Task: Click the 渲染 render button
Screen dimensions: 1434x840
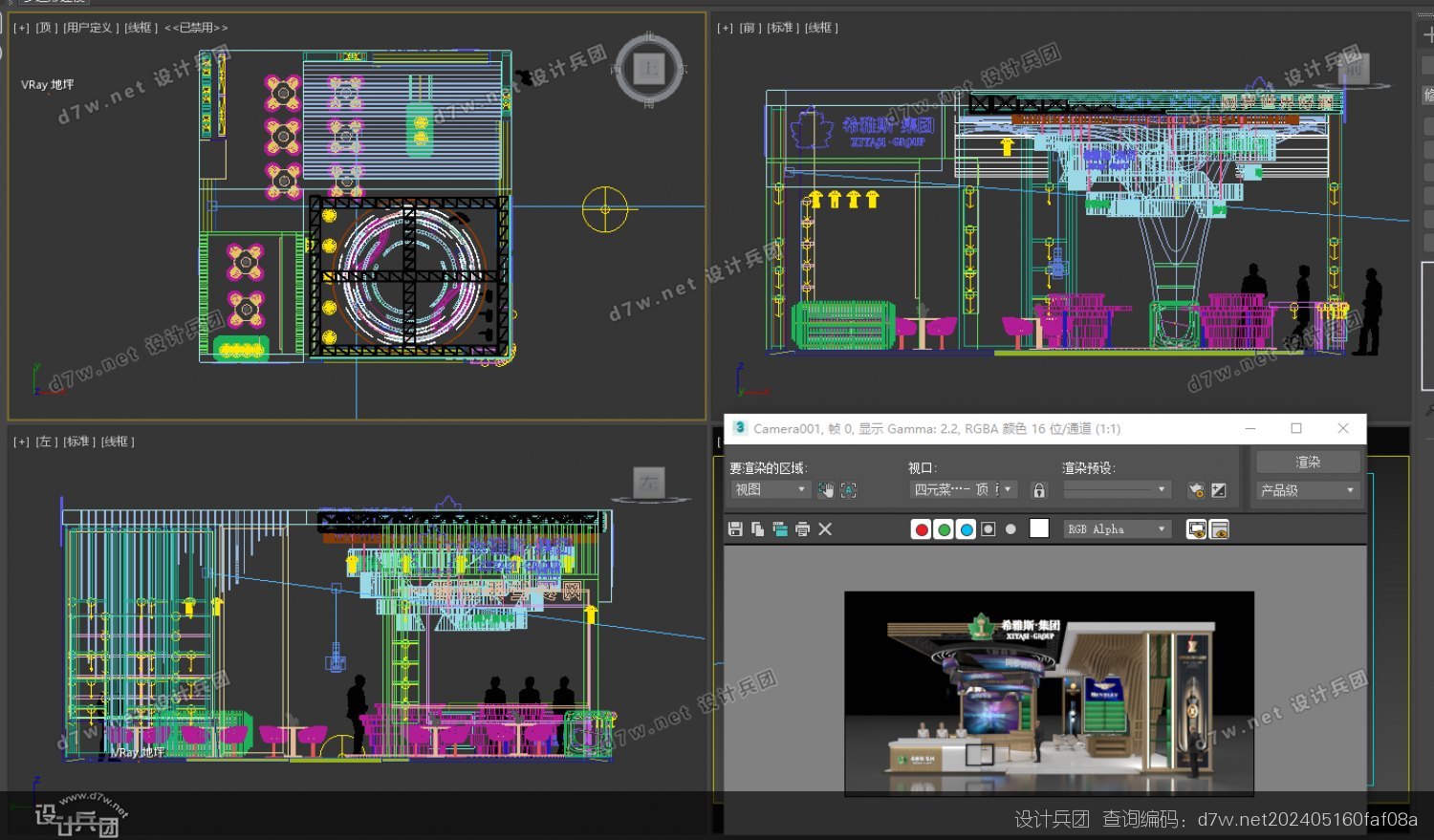Action: [x=1307, y=463]
